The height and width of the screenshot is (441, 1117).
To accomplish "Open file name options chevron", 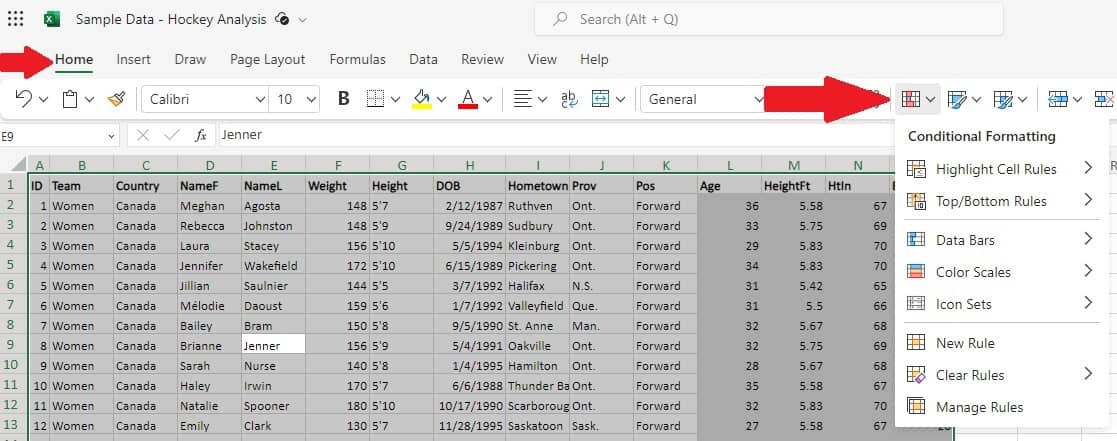I will tap(303, 20).
